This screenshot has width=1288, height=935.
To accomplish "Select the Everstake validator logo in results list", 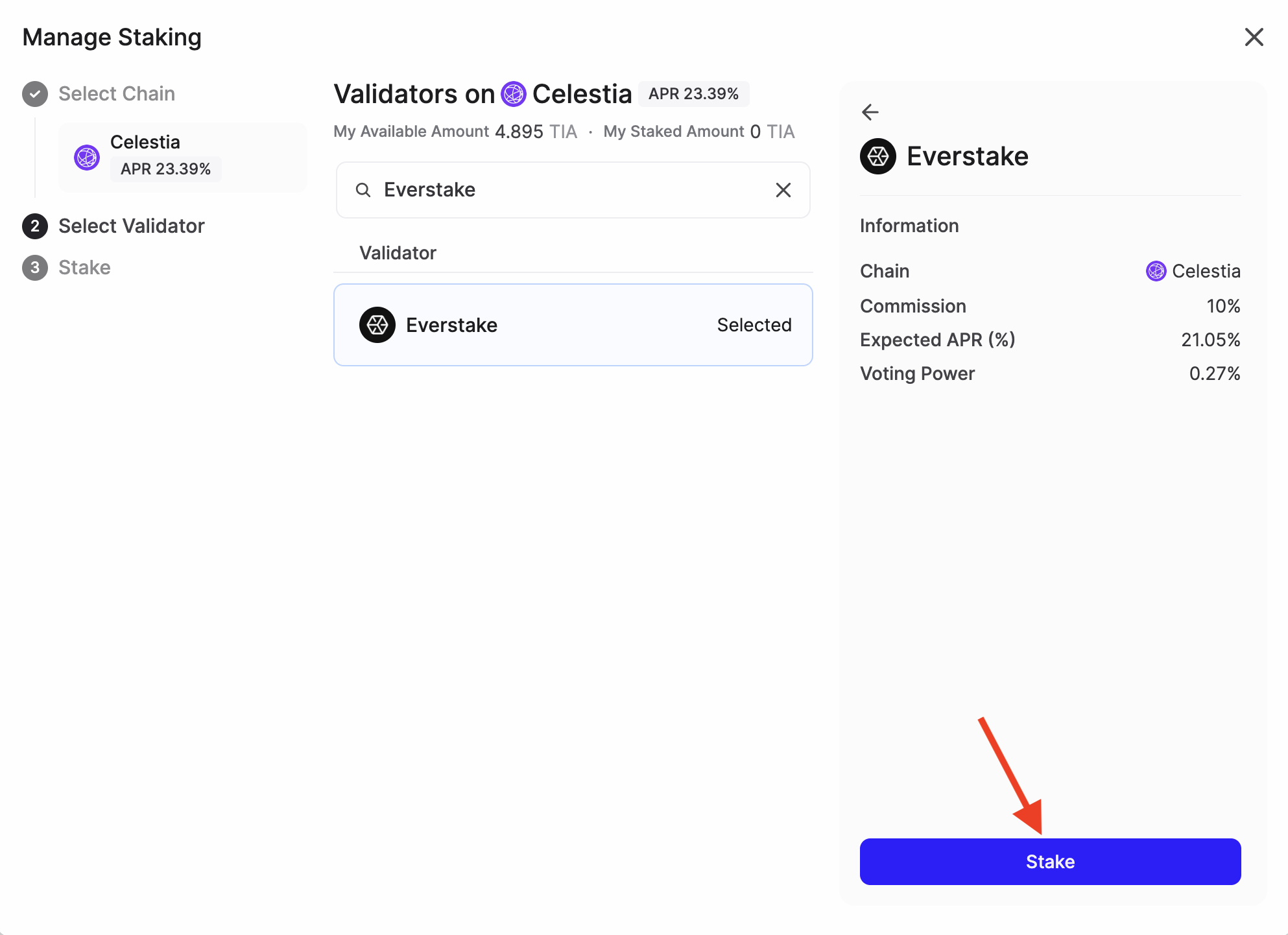I will click(377, 325).
